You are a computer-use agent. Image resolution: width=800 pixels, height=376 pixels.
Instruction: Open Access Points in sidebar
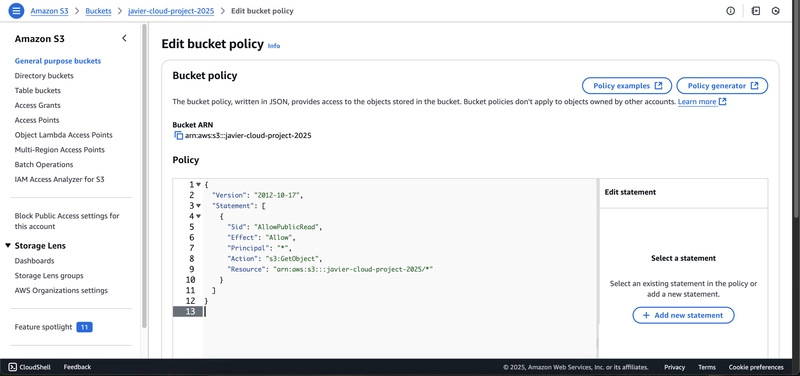point(37,120)
